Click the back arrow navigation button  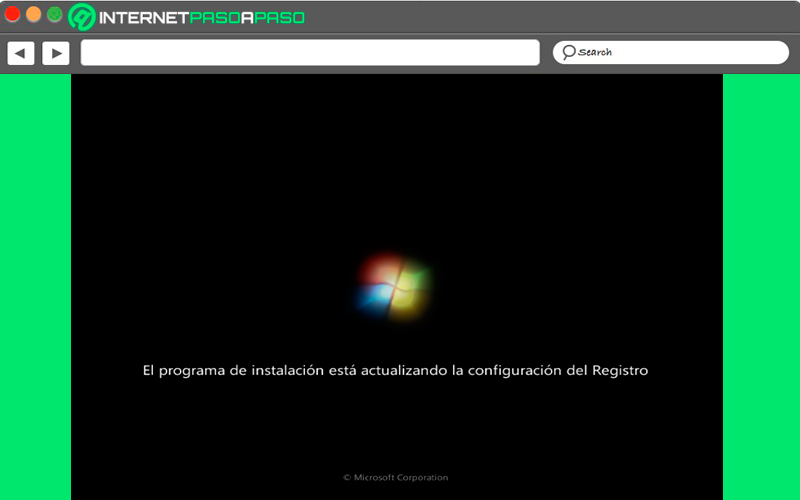tap(21, 53)
